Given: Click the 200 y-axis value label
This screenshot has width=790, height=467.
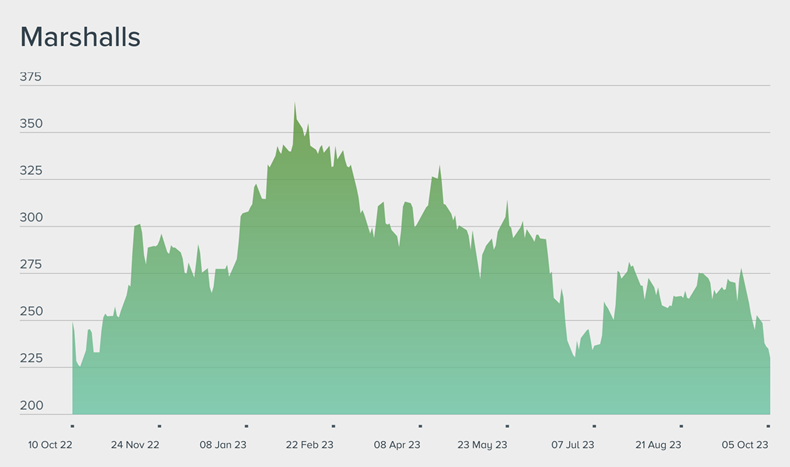Looking at the screenshot, I should pyautogui.click(x=31, y=406).
